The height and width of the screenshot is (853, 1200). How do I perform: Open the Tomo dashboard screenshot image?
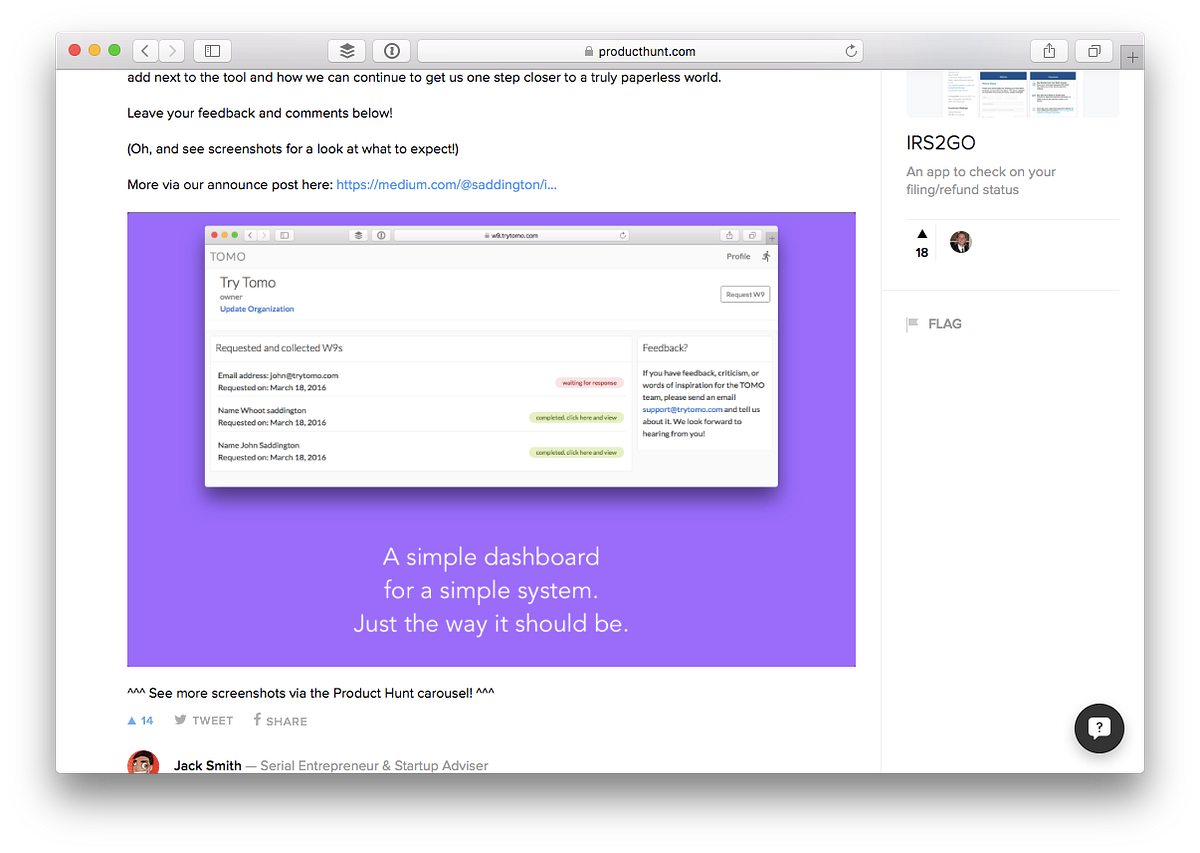point(491,439)
